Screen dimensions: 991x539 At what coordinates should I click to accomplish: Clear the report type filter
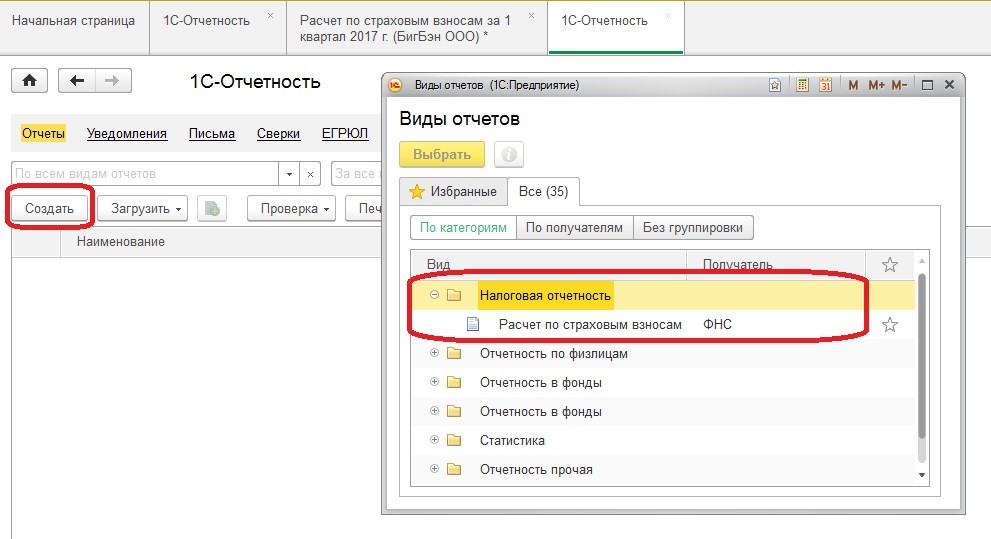point(310,174)
